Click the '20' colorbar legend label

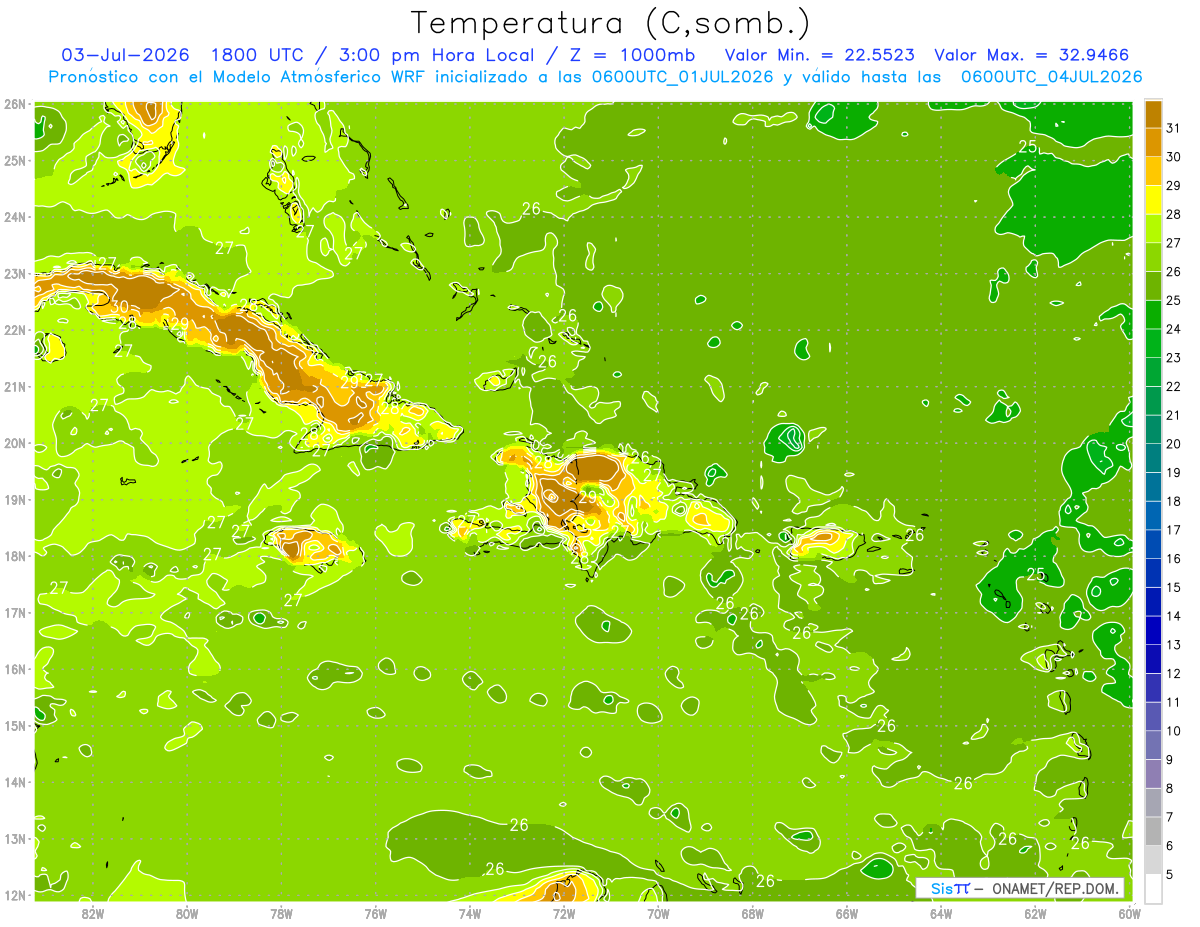pyautogui.click(x=1173, y=444)
